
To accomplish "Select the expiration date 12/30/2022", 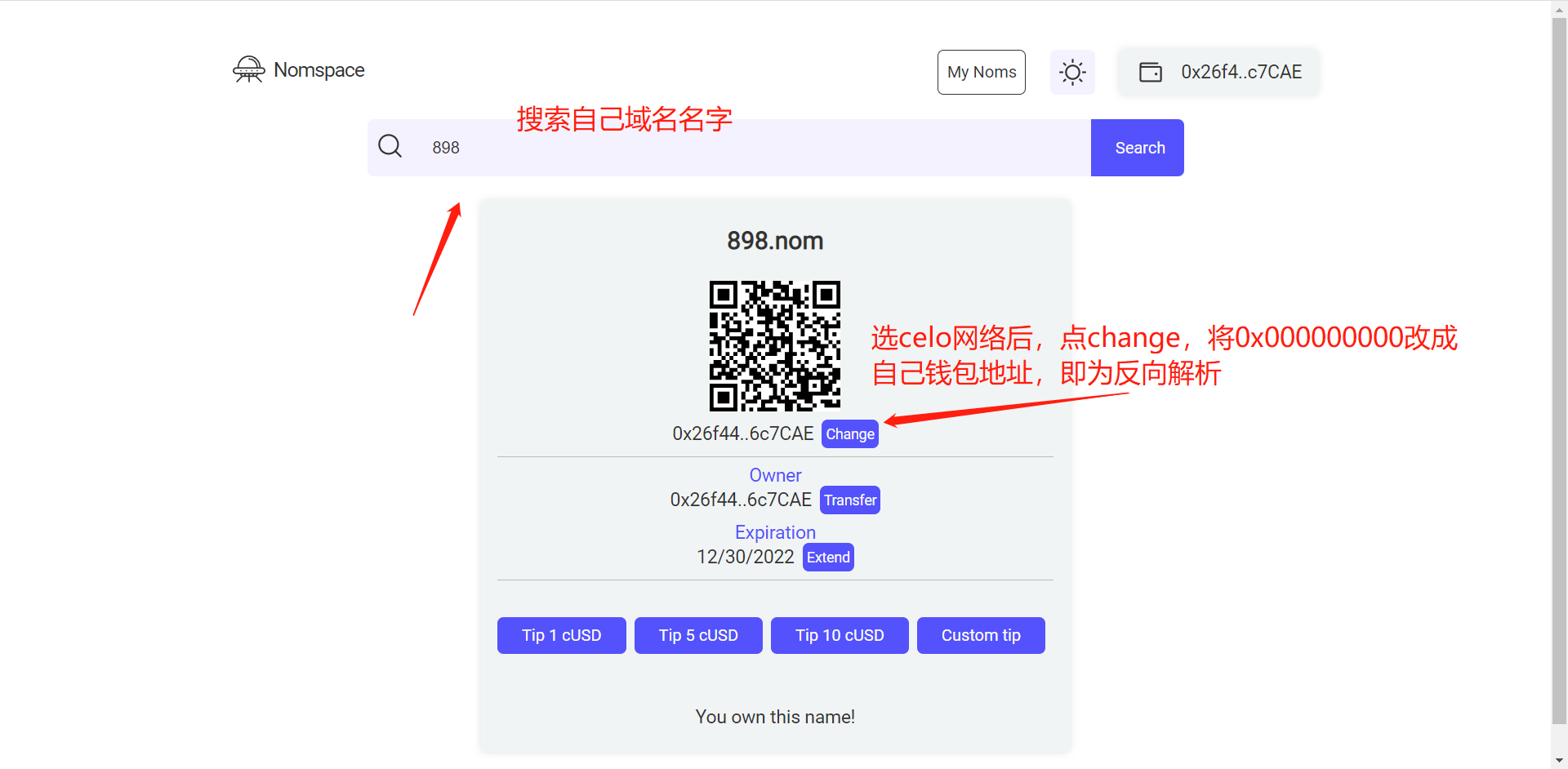I will point(745,557).
